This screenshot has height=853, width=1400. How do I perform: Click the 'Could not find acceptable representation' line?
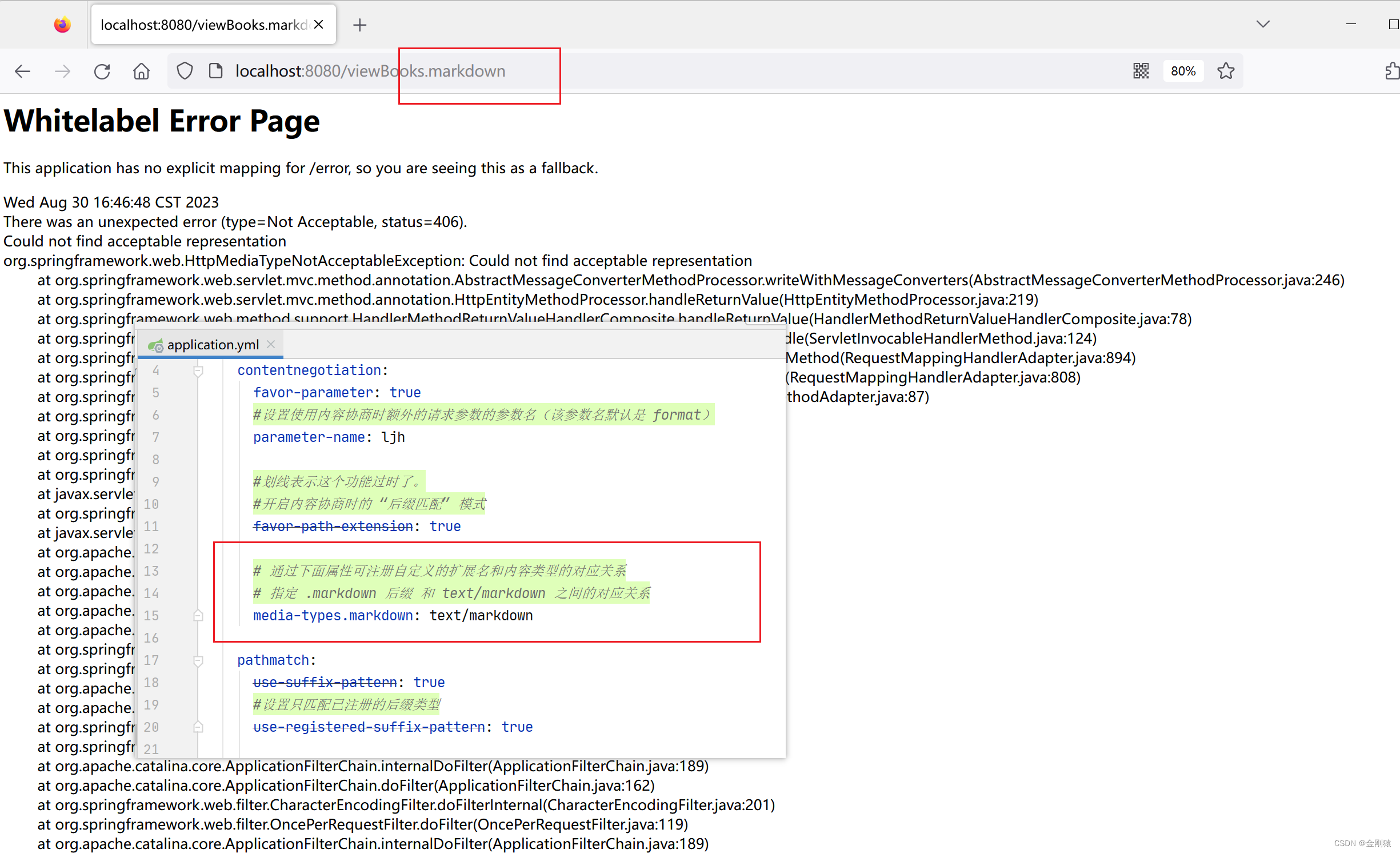tap(145, 241)
